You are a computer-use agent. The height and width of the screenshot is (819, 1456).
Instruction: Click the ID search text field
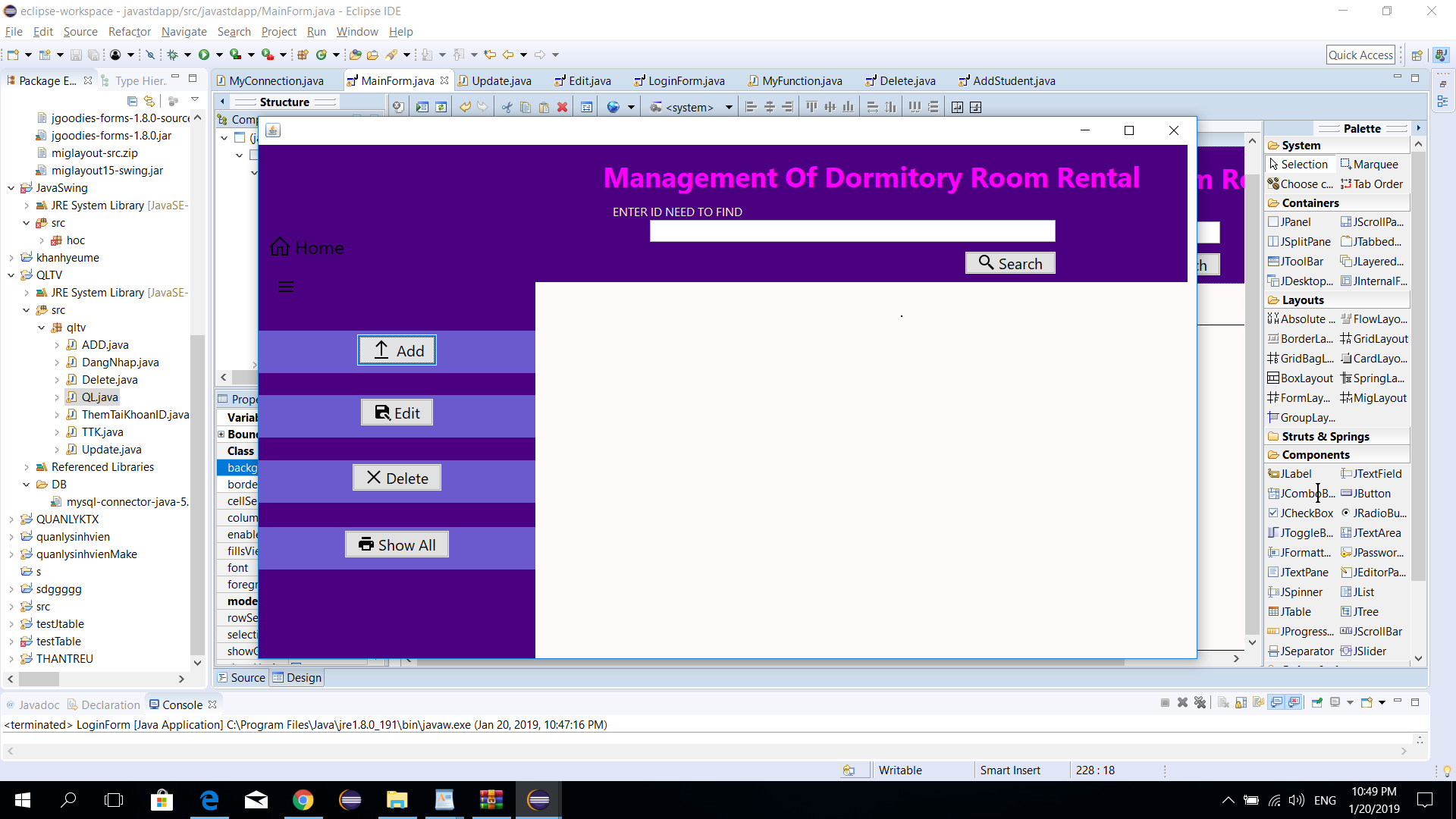coord(852,231)
